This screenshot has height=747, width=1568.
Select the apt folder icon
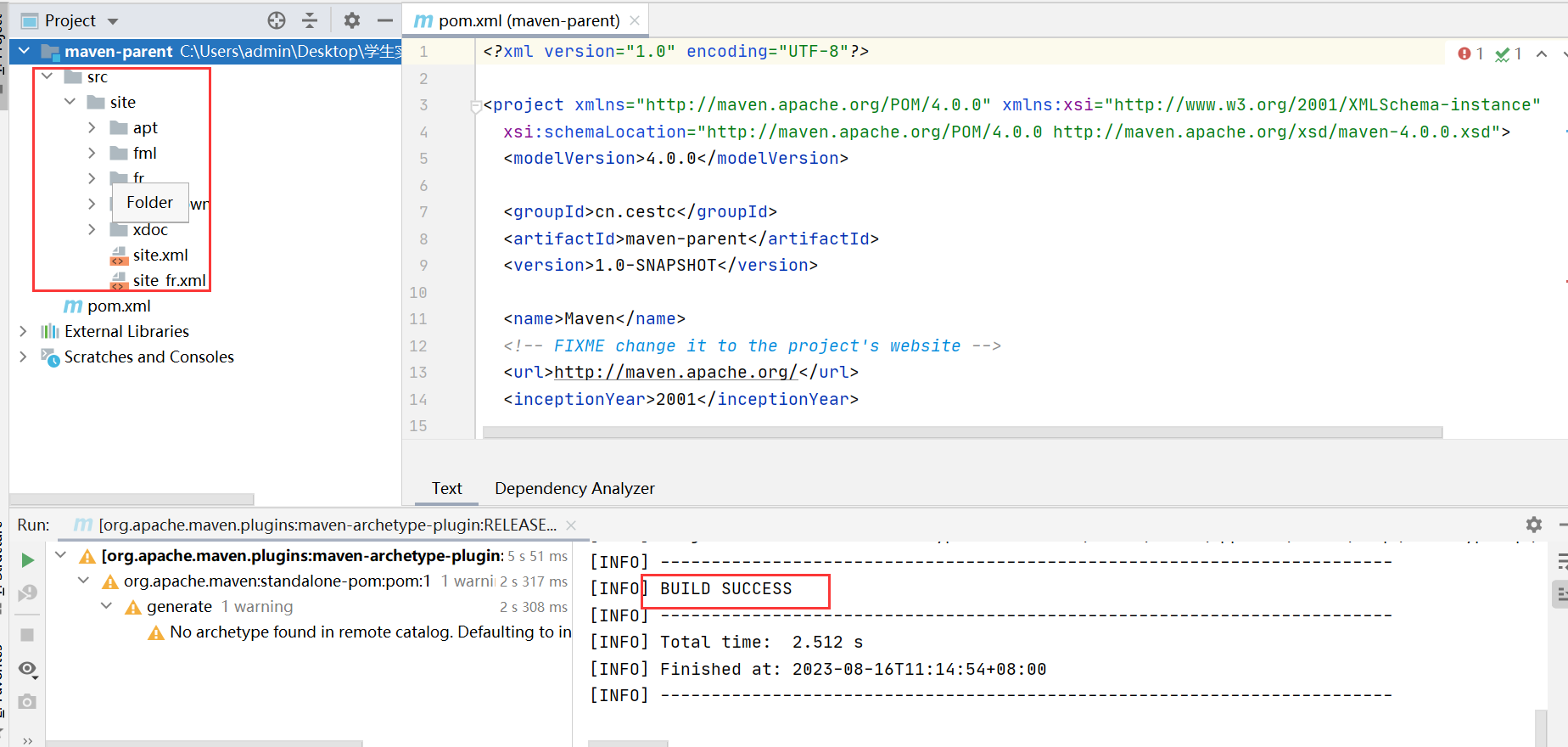119,128
